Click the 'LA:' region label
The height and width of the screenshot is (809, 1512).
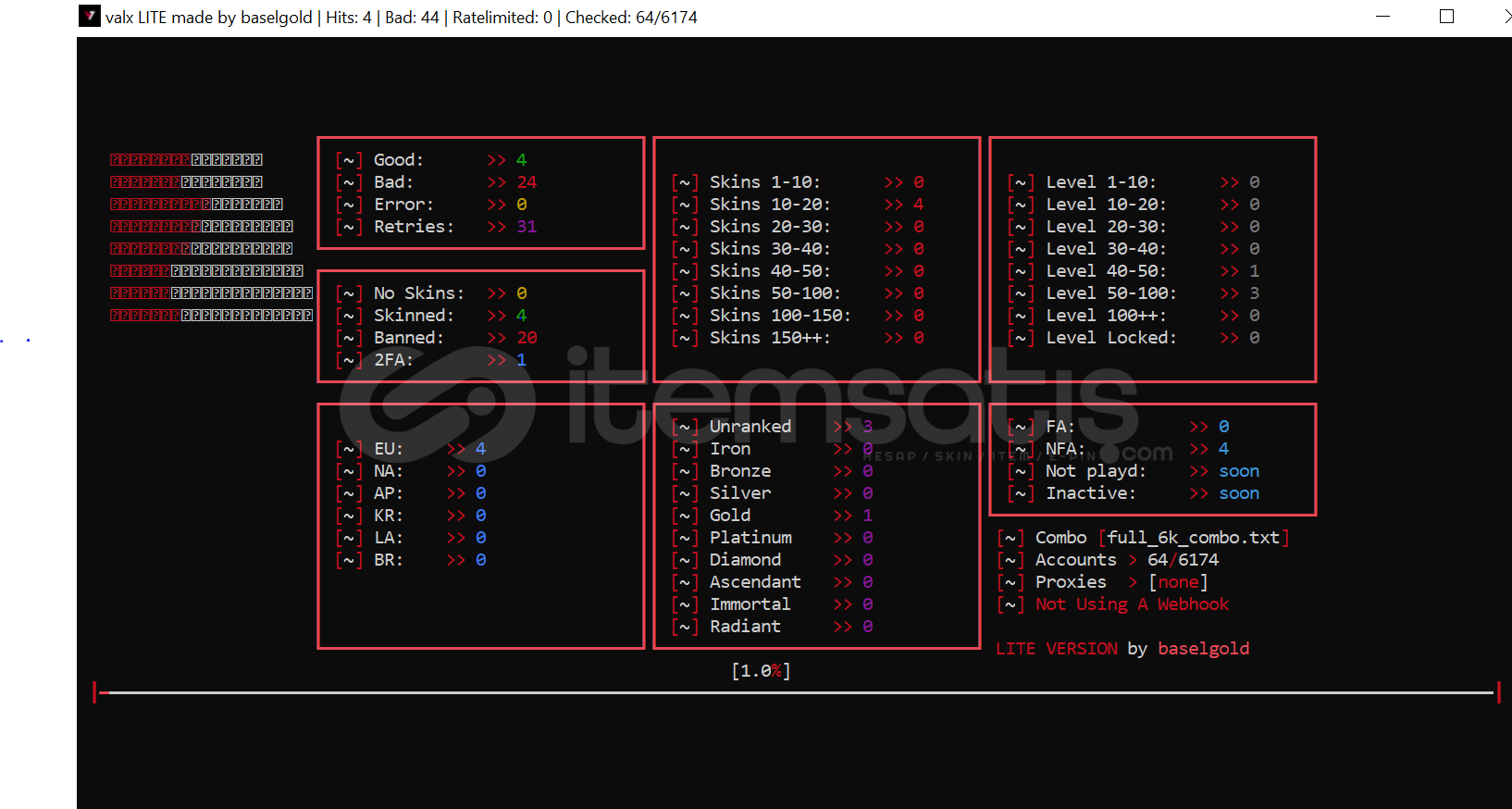[x=389, y=538]
